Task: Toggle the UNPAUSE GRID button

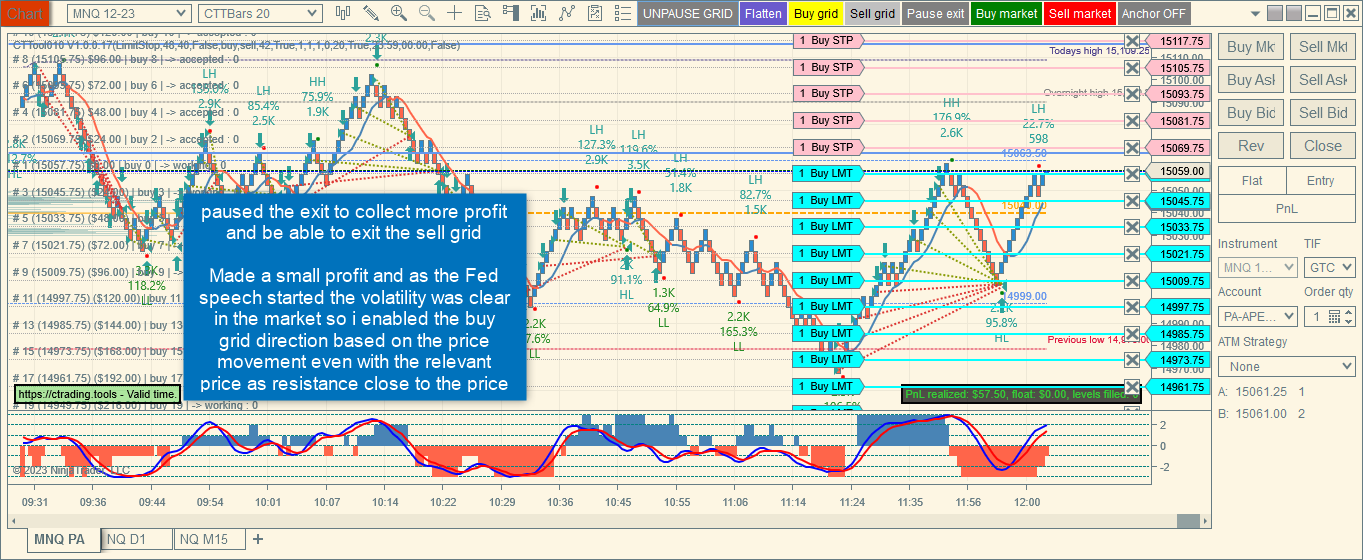Action: [687, 14]
